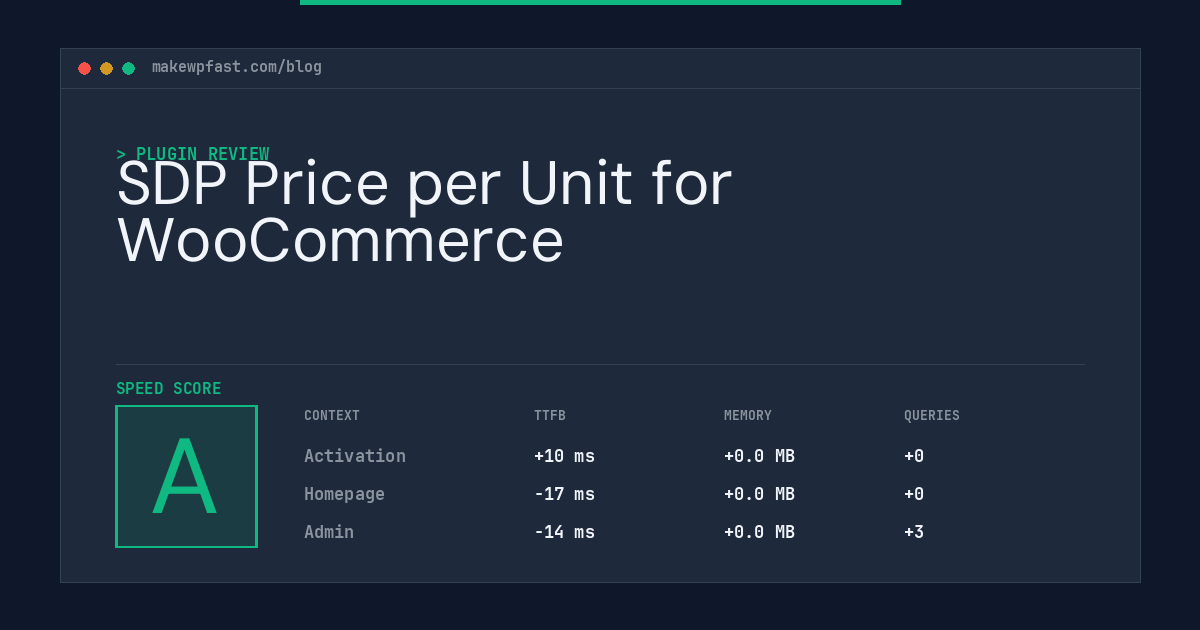Select the Activation row label
Screen dimensions: 1200x630
[355, 456]
